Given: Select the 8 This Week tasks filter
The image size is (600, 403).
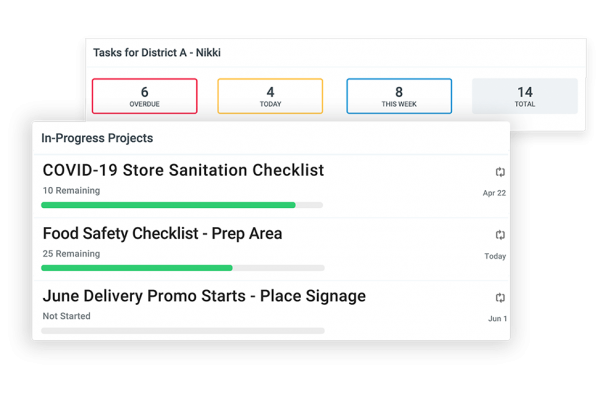Looking at the screenshot, I should tap(399, 96).
